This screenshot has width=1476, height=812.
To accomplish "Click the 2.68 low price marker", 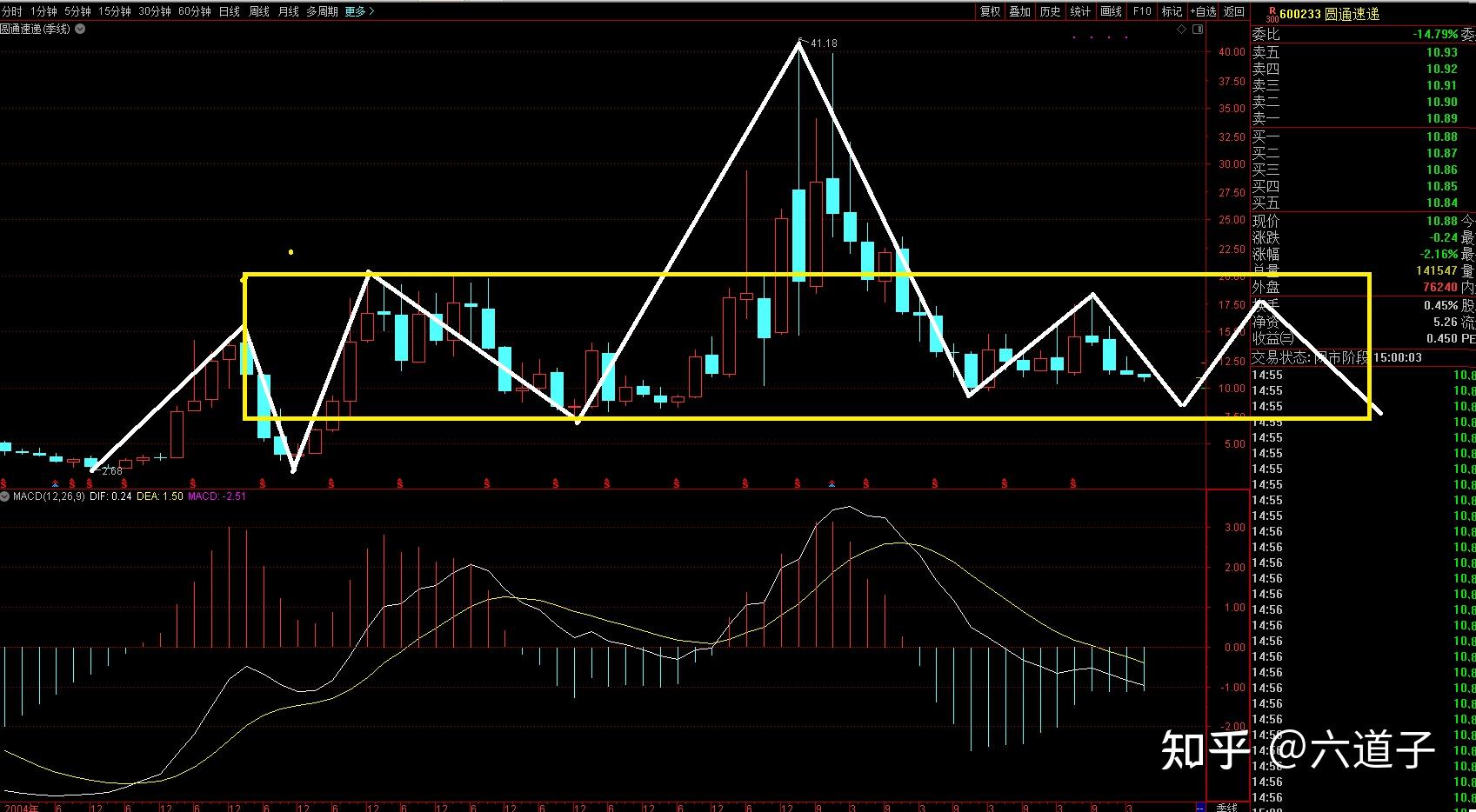I will pos(111,471).
